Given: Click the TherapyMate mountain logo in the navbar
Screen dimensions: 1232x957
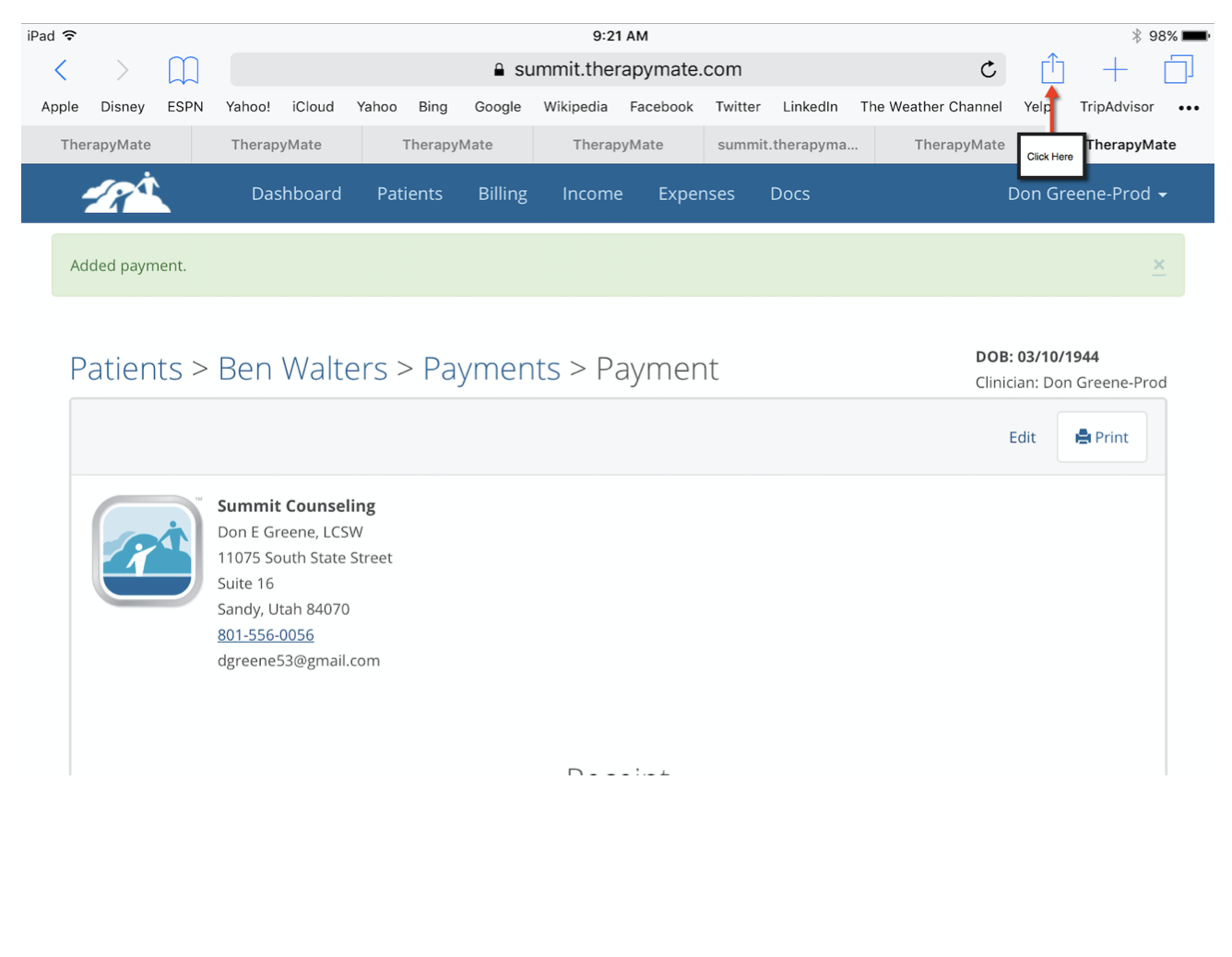Looking at the screenshot, I should pos(126,193).
